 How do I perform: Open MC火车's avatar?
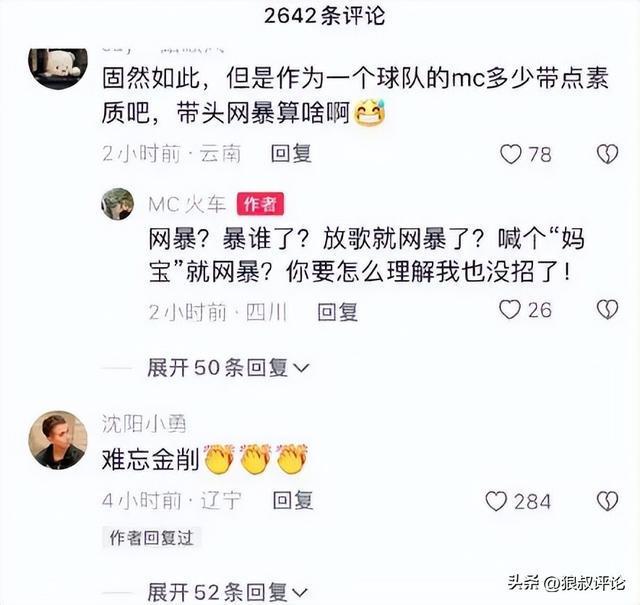point(118,204)
